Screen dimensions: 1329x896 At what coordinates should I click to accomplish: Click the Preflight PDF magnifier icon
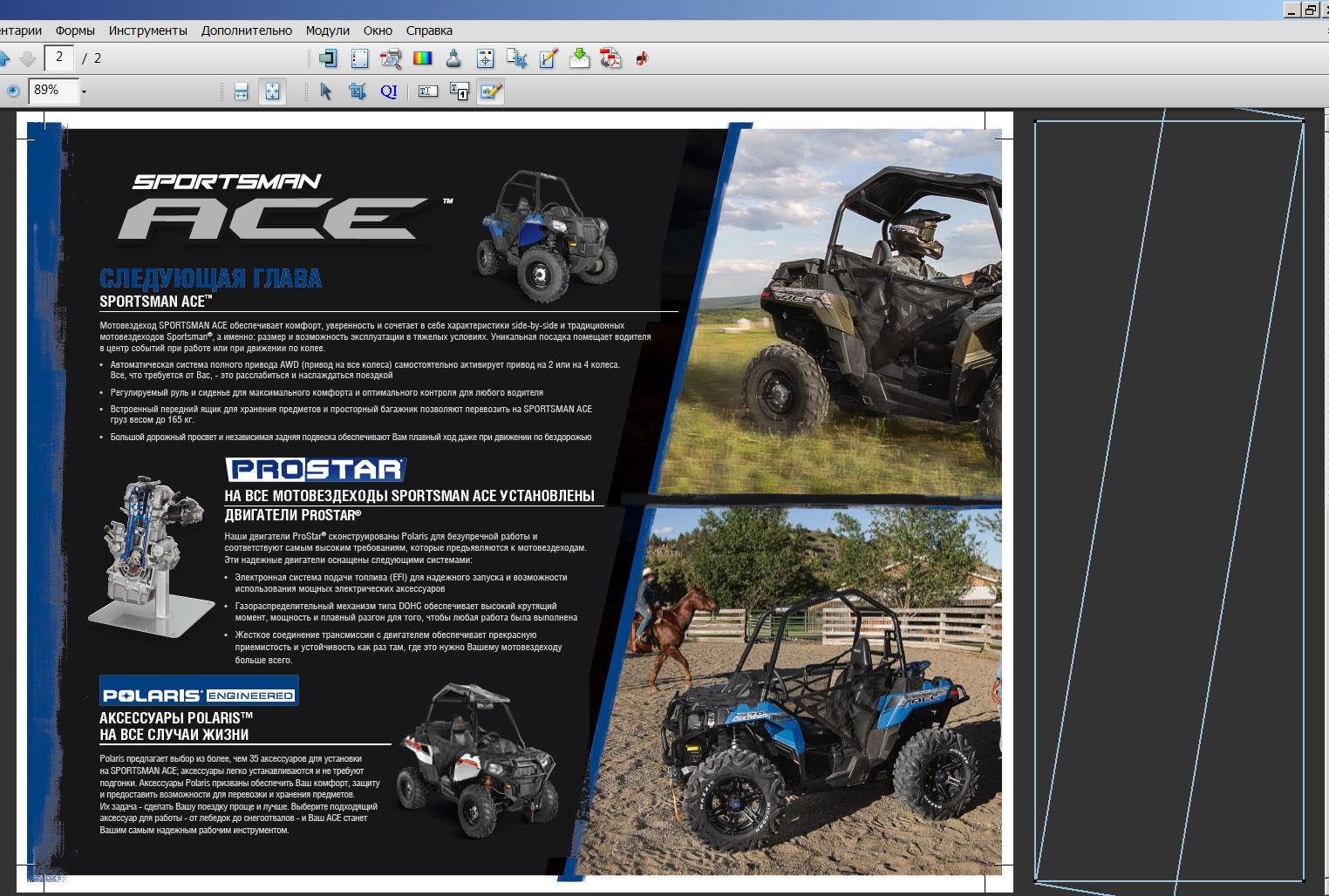coord(391,58)
